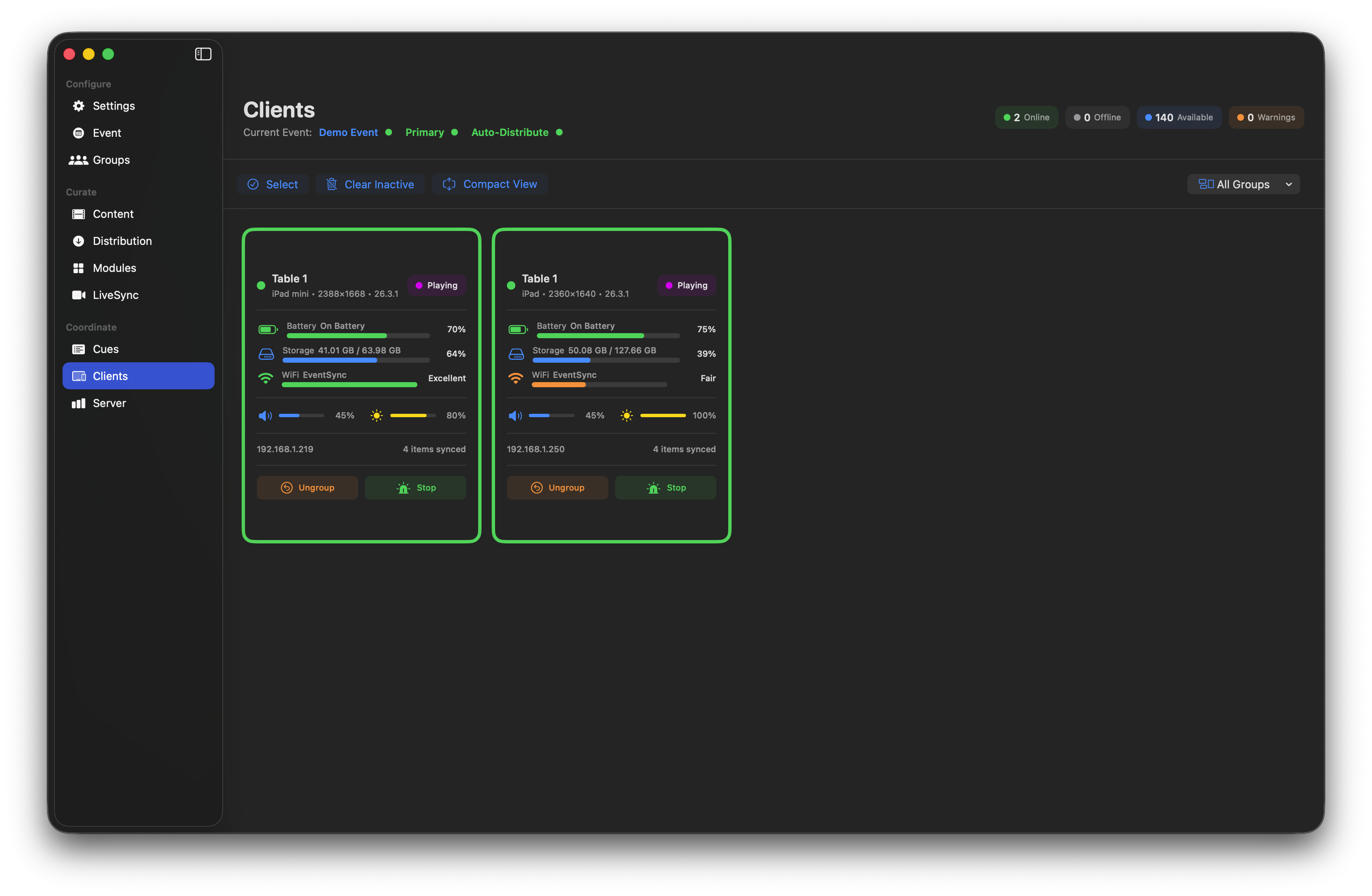Click the battery icon on iPad mini card

coord(267,330)
